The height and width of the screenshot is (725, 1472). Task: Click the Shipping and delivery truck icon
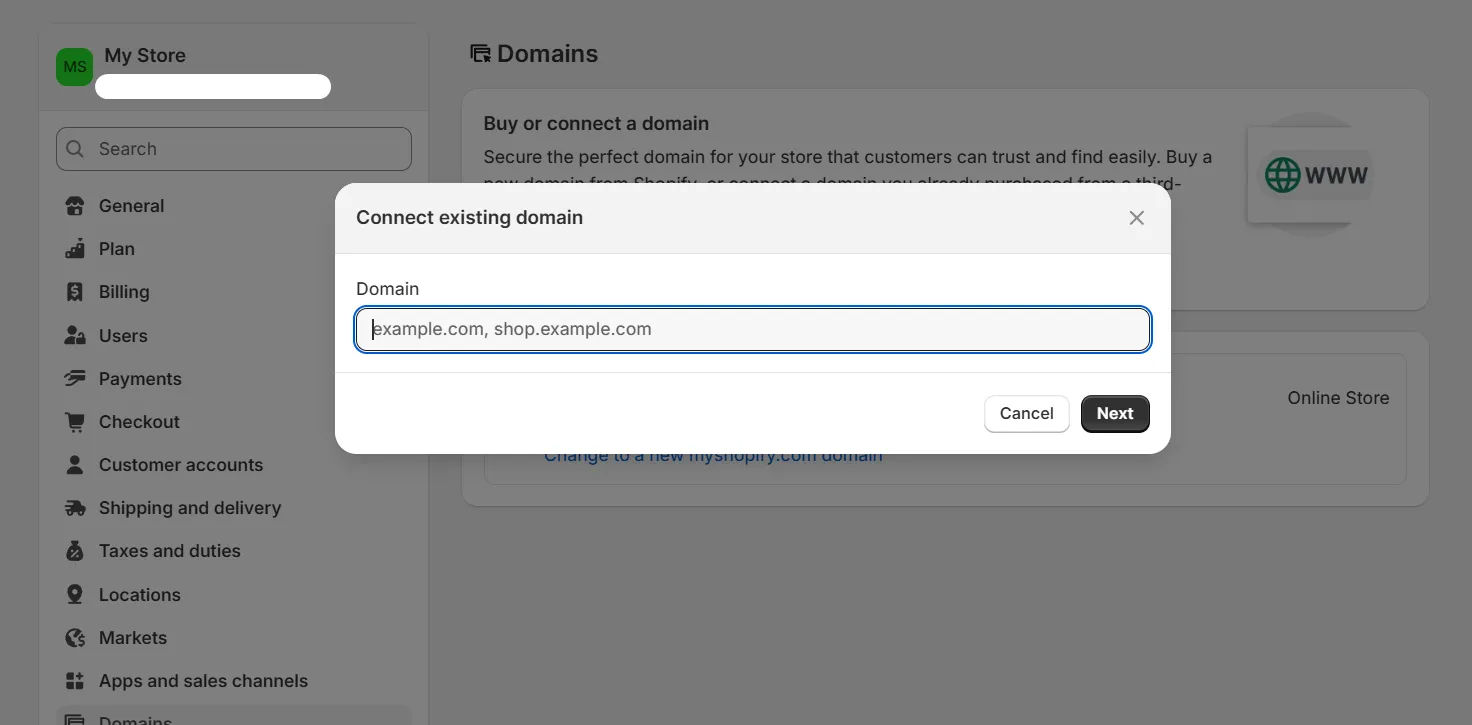point(75,508)
